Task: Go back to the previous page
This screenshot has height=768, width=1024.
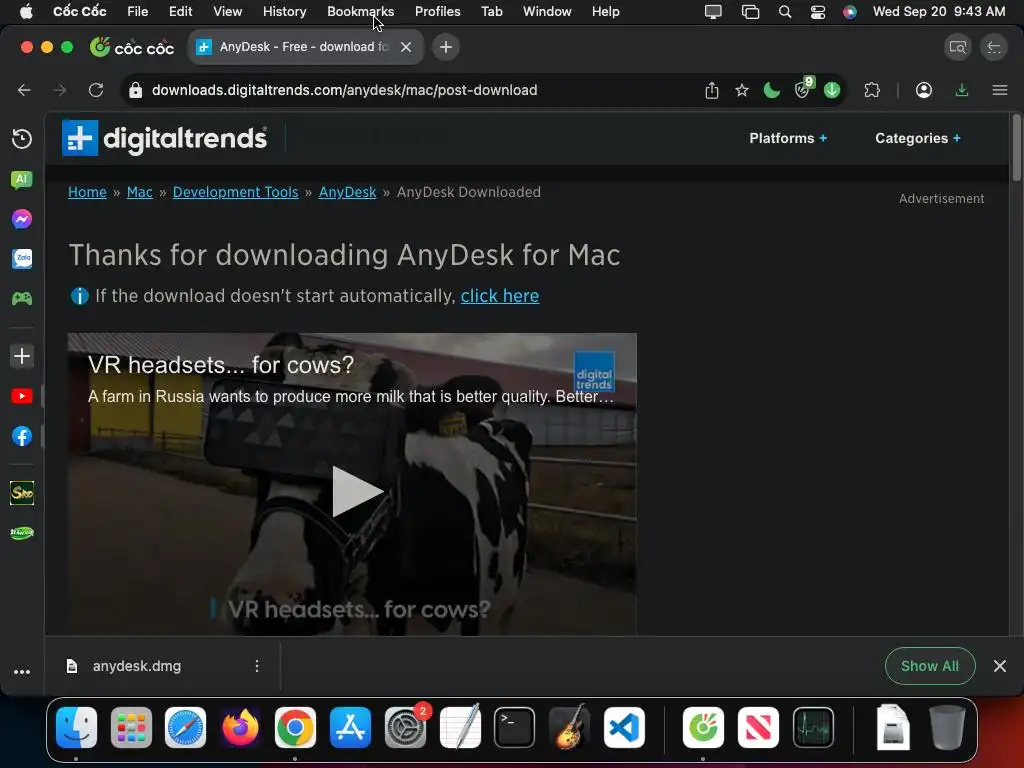Action: tap(24, 90)
